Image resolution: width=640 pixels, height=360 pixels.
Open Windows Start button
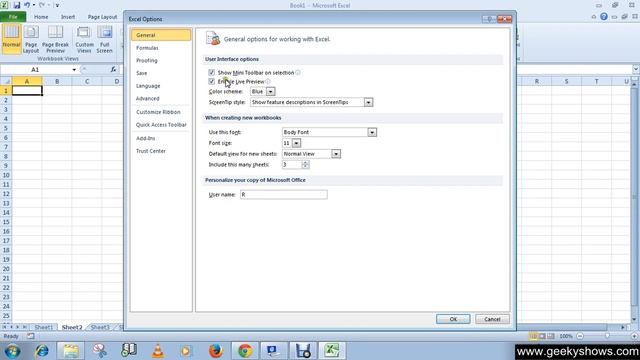(12, 351)
